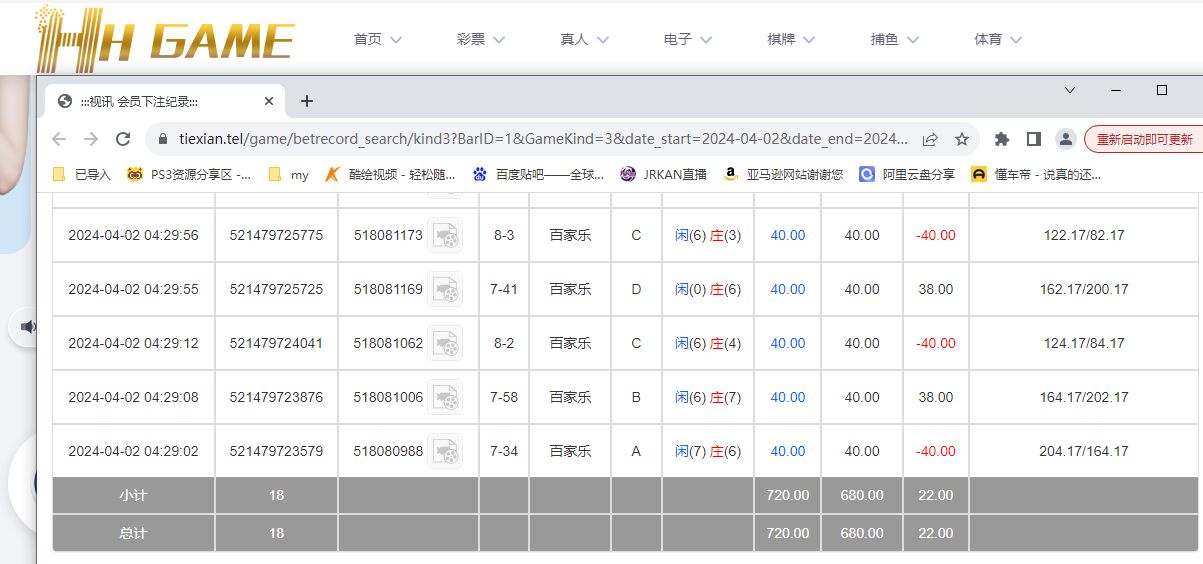The image size is (1203, 564).
Task: Reload the page with the refresh button
Action: click(123, 139)
